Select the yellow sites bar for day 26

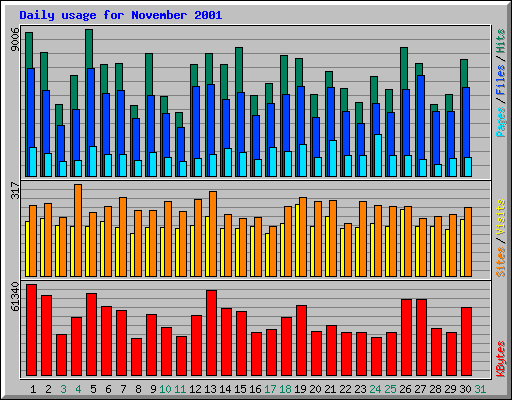click(402, 243)
